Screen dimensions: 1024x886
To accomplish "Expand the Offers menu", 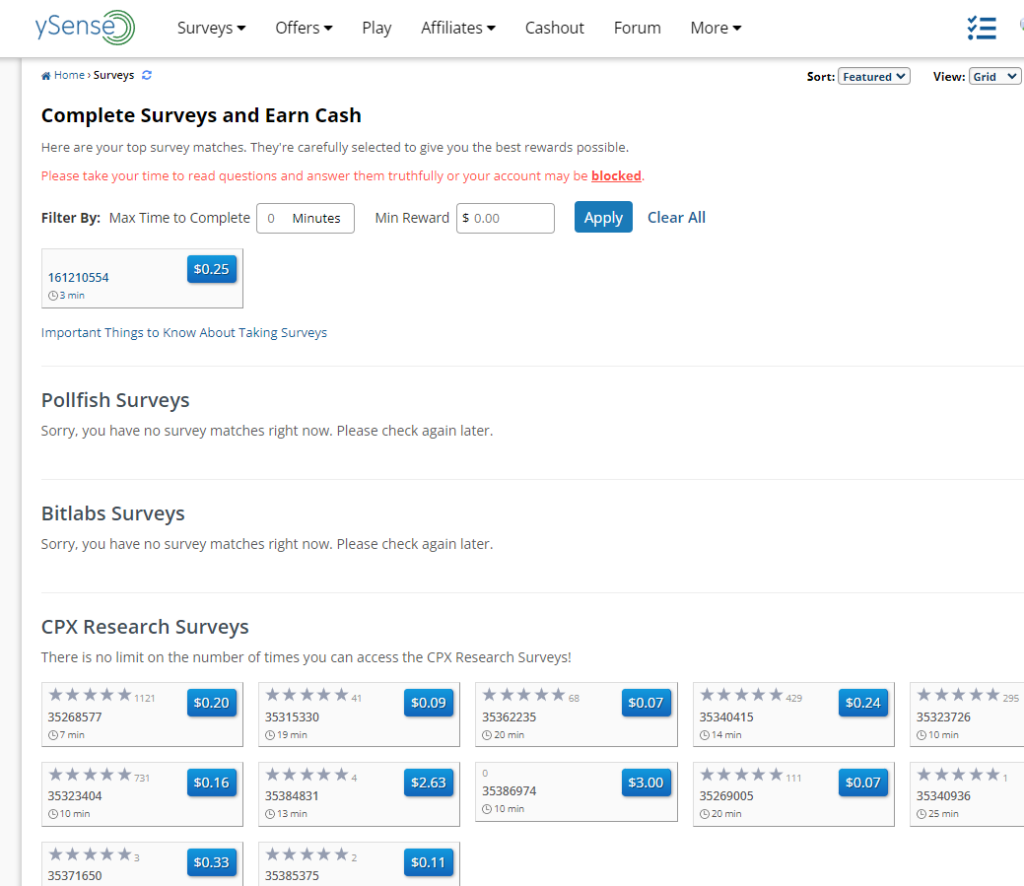I will point(304,28).
